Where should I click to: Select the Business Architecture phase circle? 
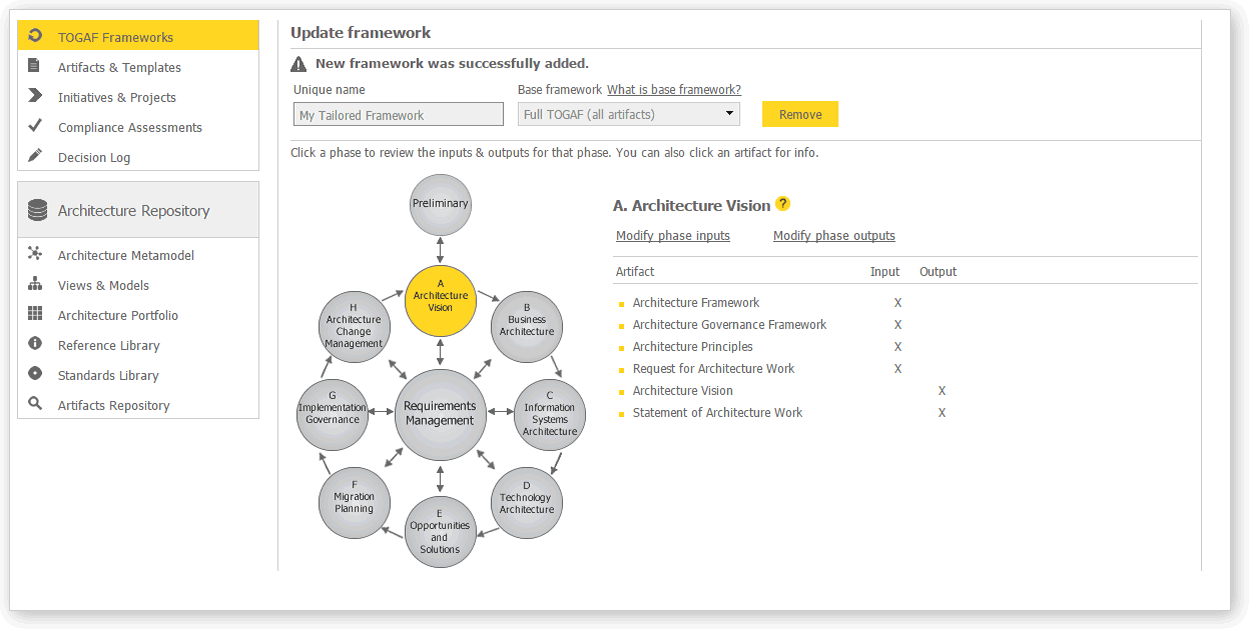[527, 325]
